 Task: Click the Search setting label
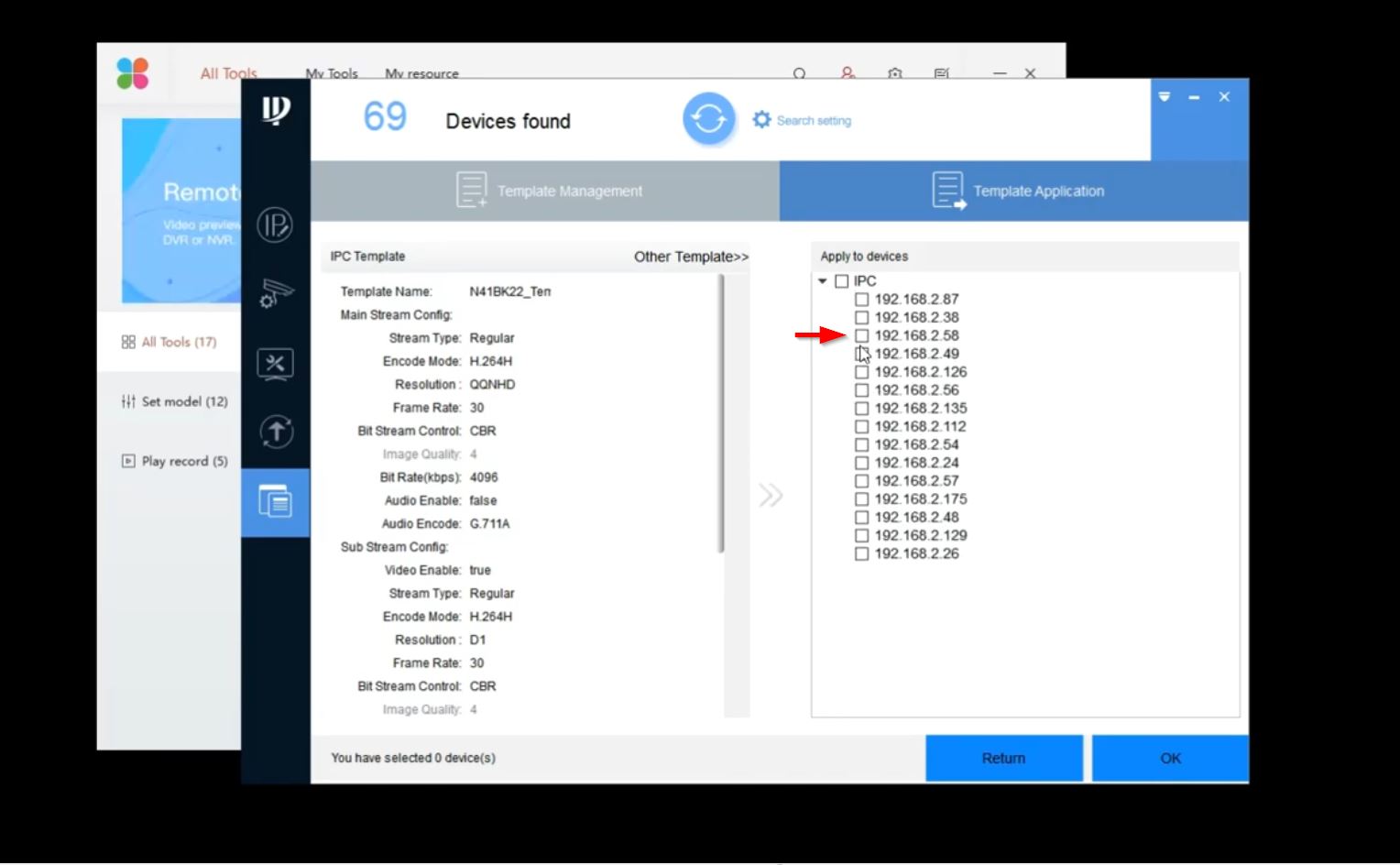(x=814, y=120)
